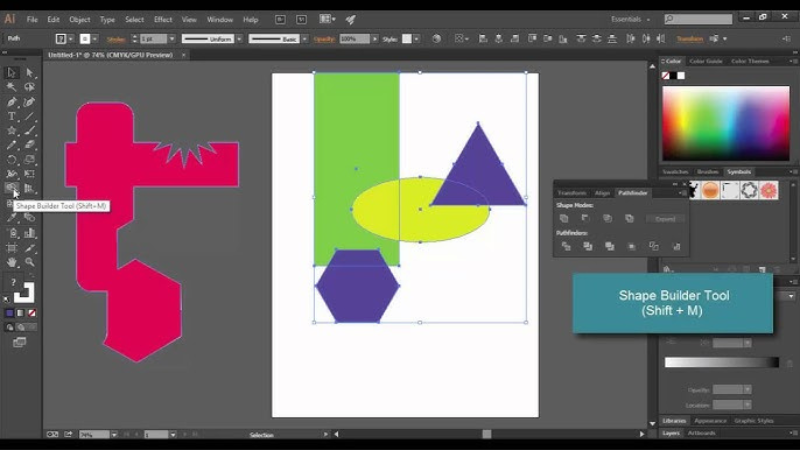Click the Stroke link in control bar

[x=116, y=39]
